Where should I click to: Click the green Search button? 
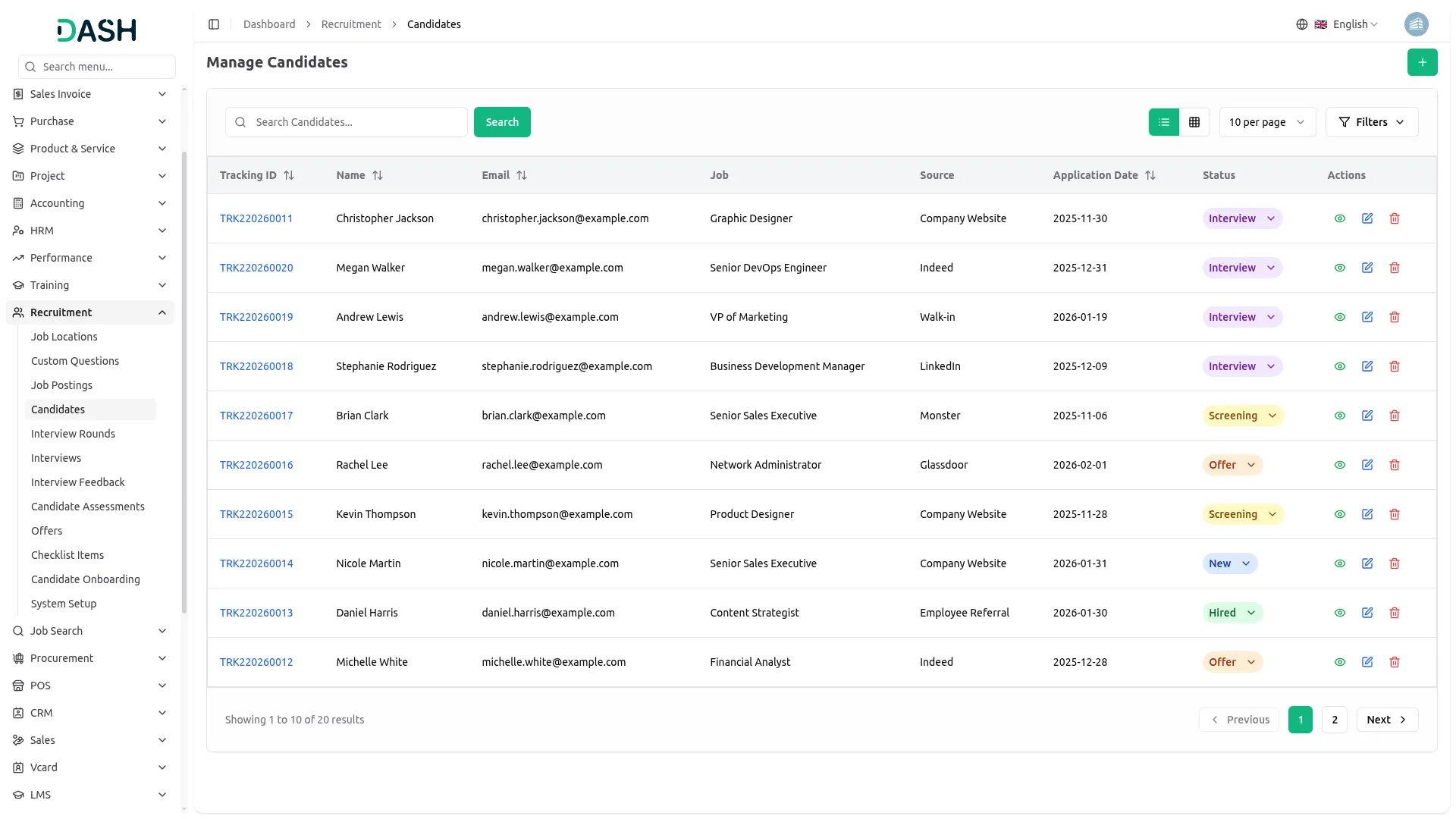pos(501,122)
